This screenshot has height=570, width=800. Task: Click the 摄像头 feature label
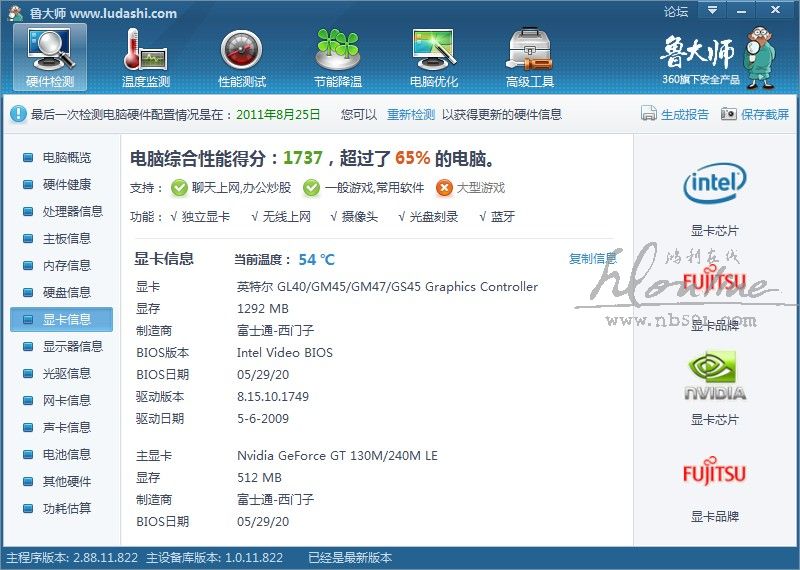tap(360, 217)
